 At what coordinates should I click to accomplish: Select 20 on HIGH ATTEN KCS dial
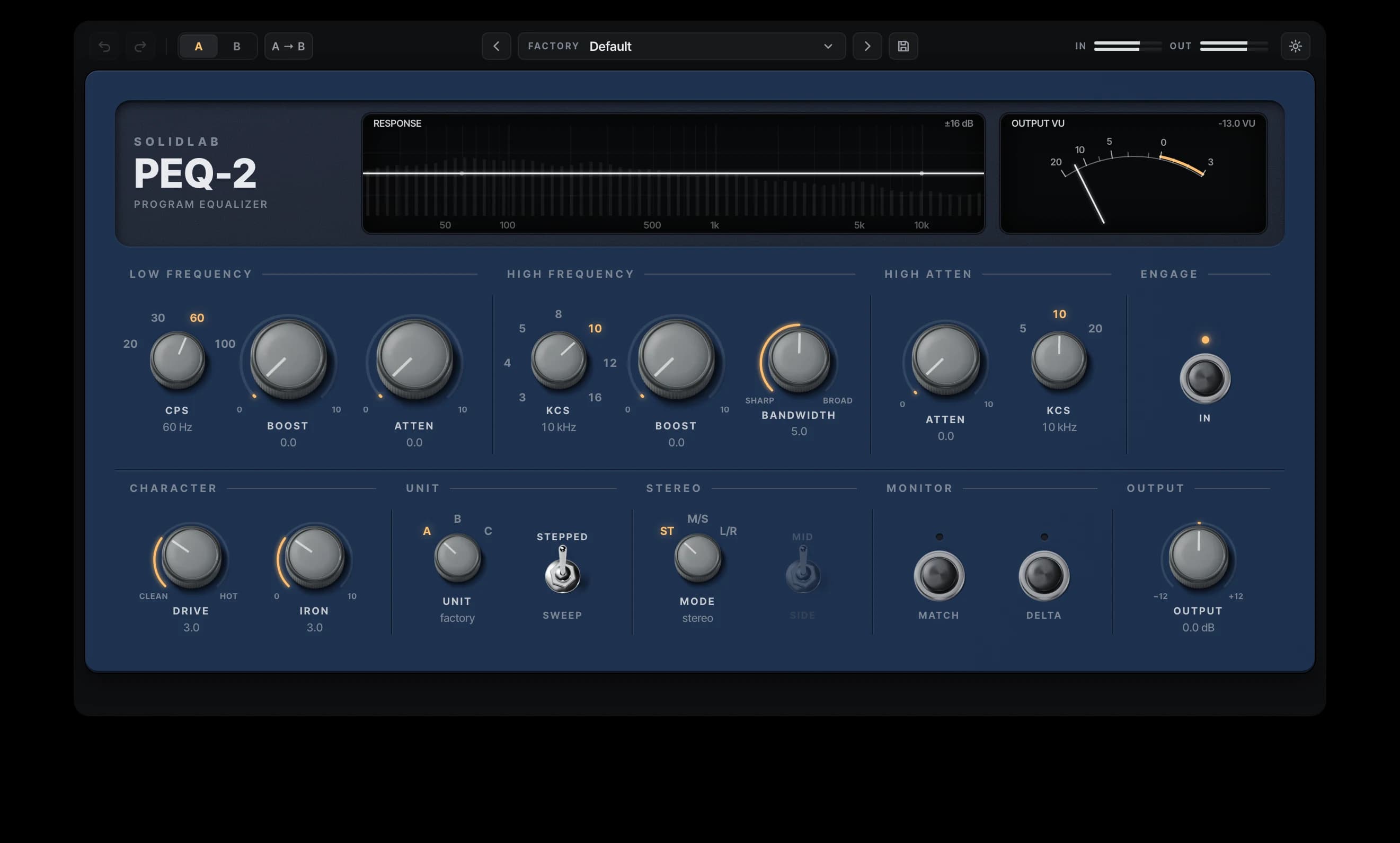click(x=1095, y=328)
